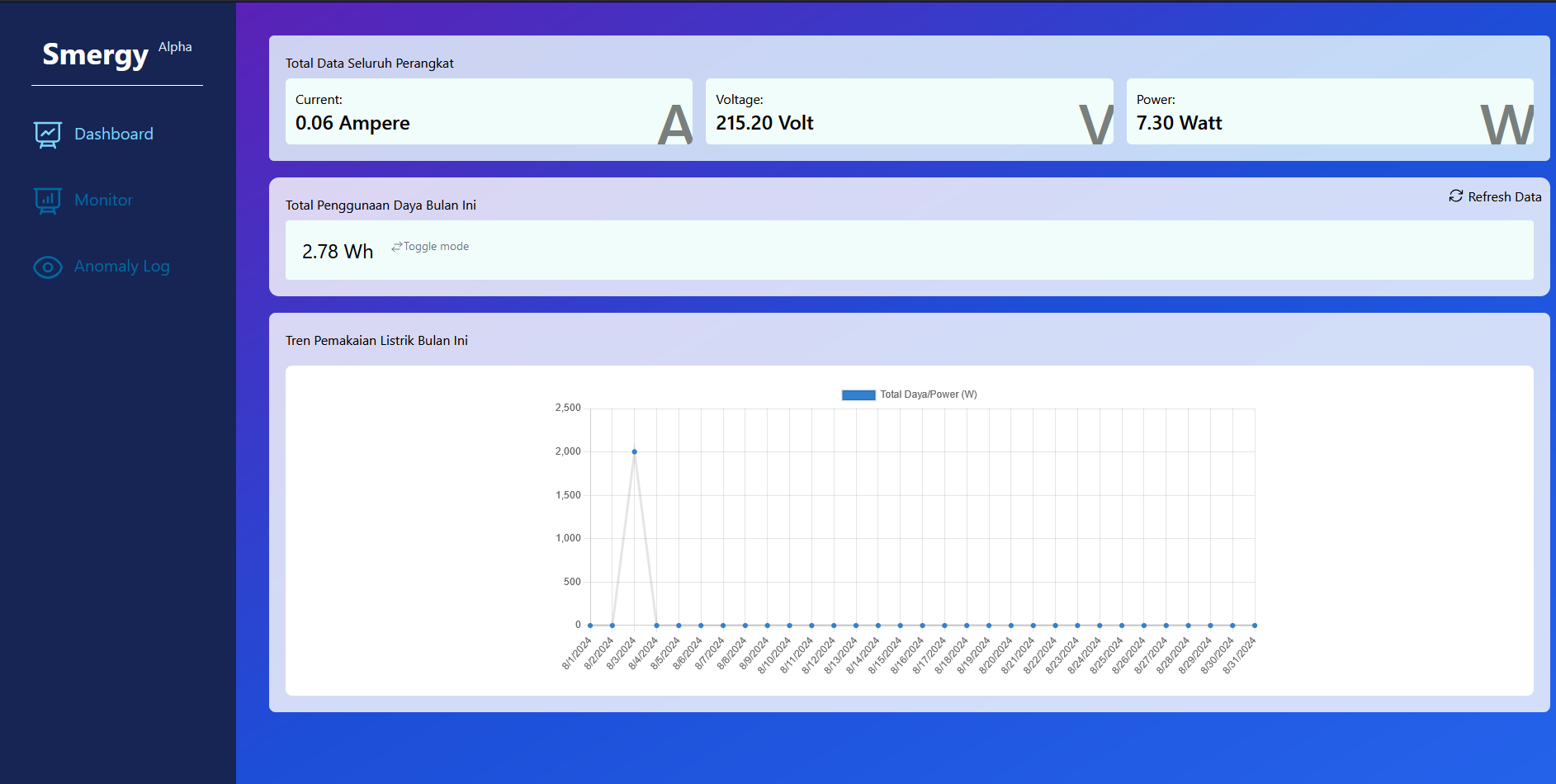The image size is (1556, 784).
Task: Toggle the Total Daya/Power (W) legend label
Action: pyautogui.click(x=928, y=394)
